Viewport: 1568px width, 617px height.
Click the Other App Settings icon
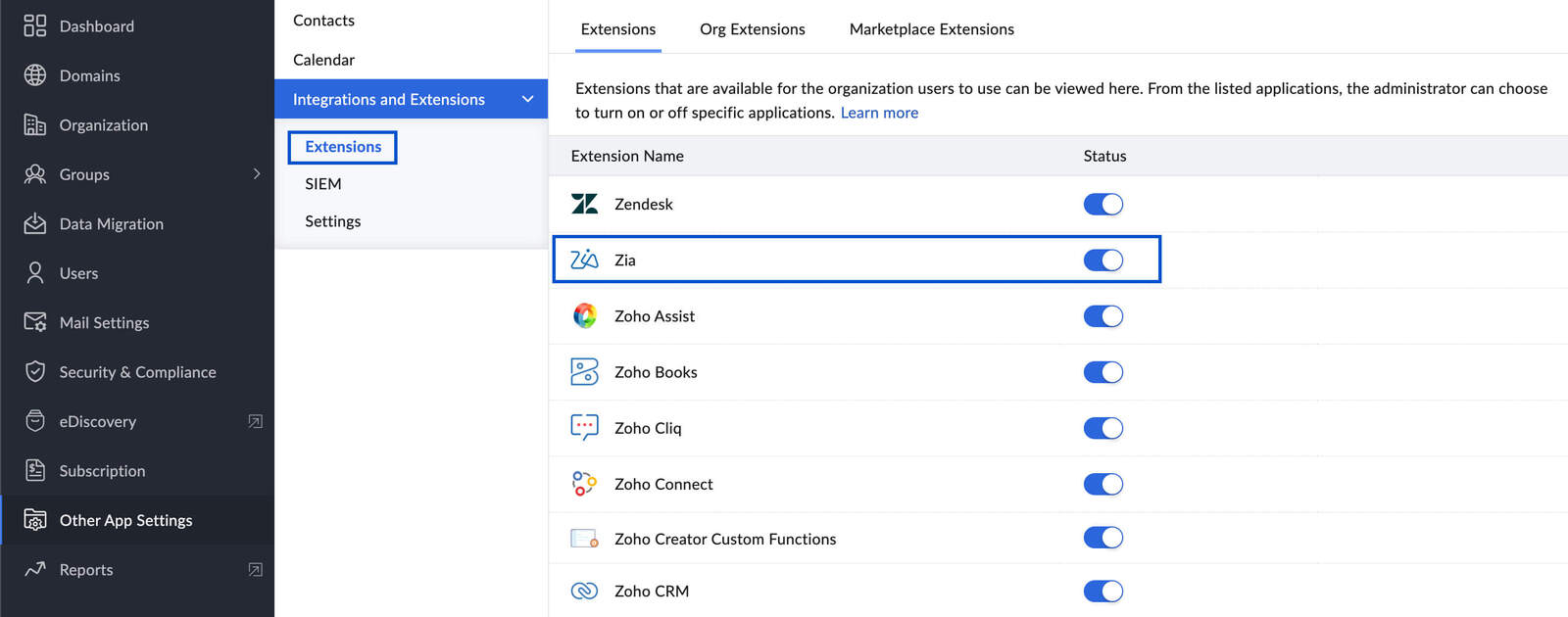(x=35, y=520)
